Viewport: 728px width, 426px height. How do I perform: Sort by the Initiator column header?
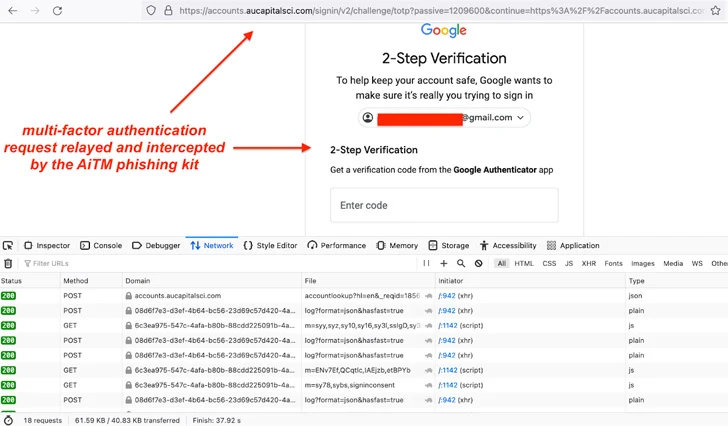tap(530, 281)
